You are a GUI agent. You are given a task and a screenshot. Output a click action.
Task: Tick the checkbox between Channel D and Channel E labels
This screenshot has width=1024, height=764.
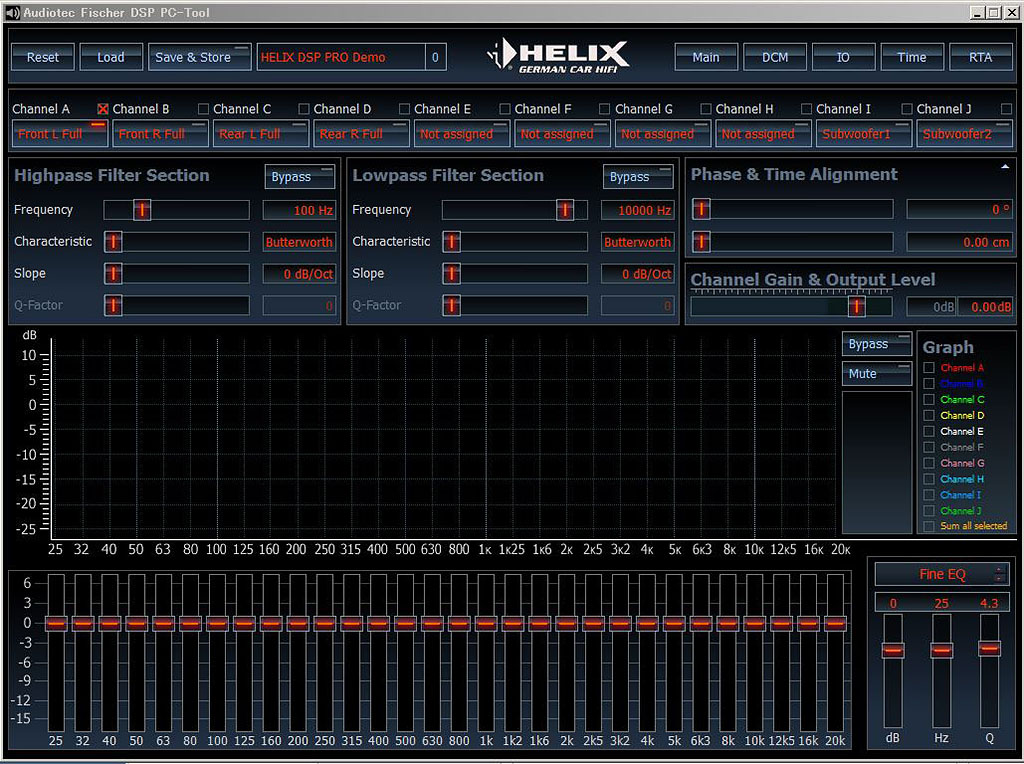tap(404, 109)
